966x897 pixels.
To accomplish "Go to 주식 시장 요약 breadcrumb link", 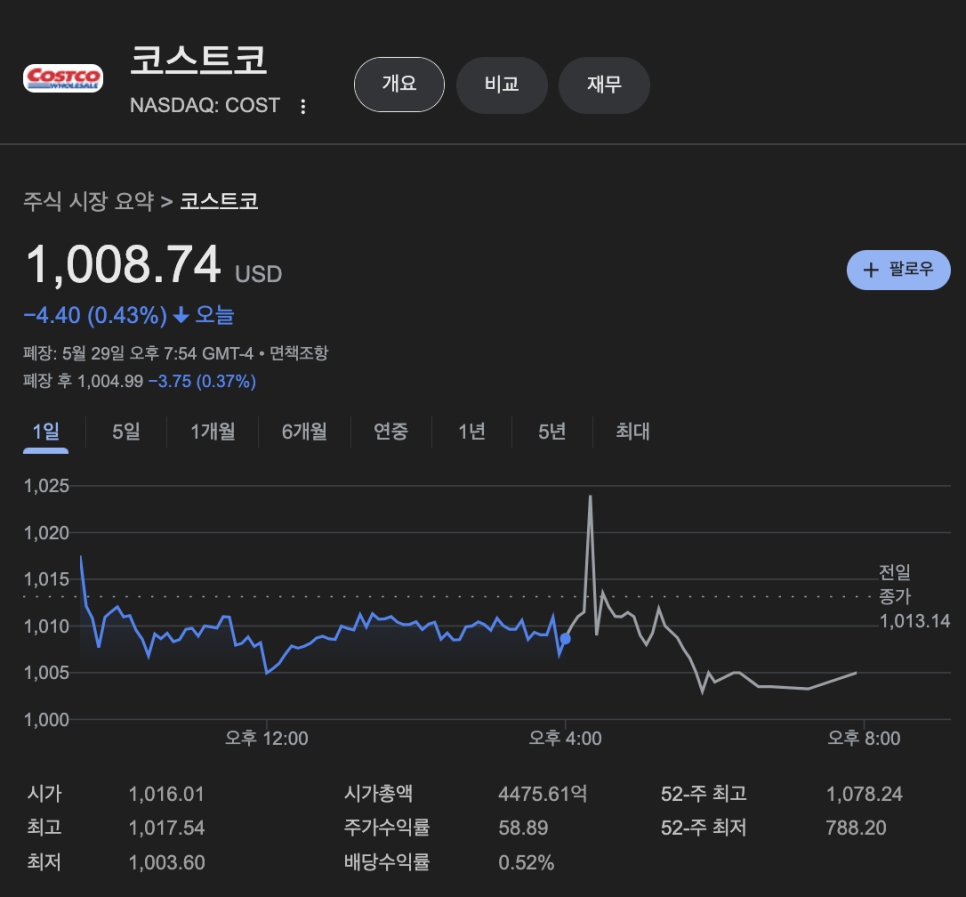I will pos(89,201).
